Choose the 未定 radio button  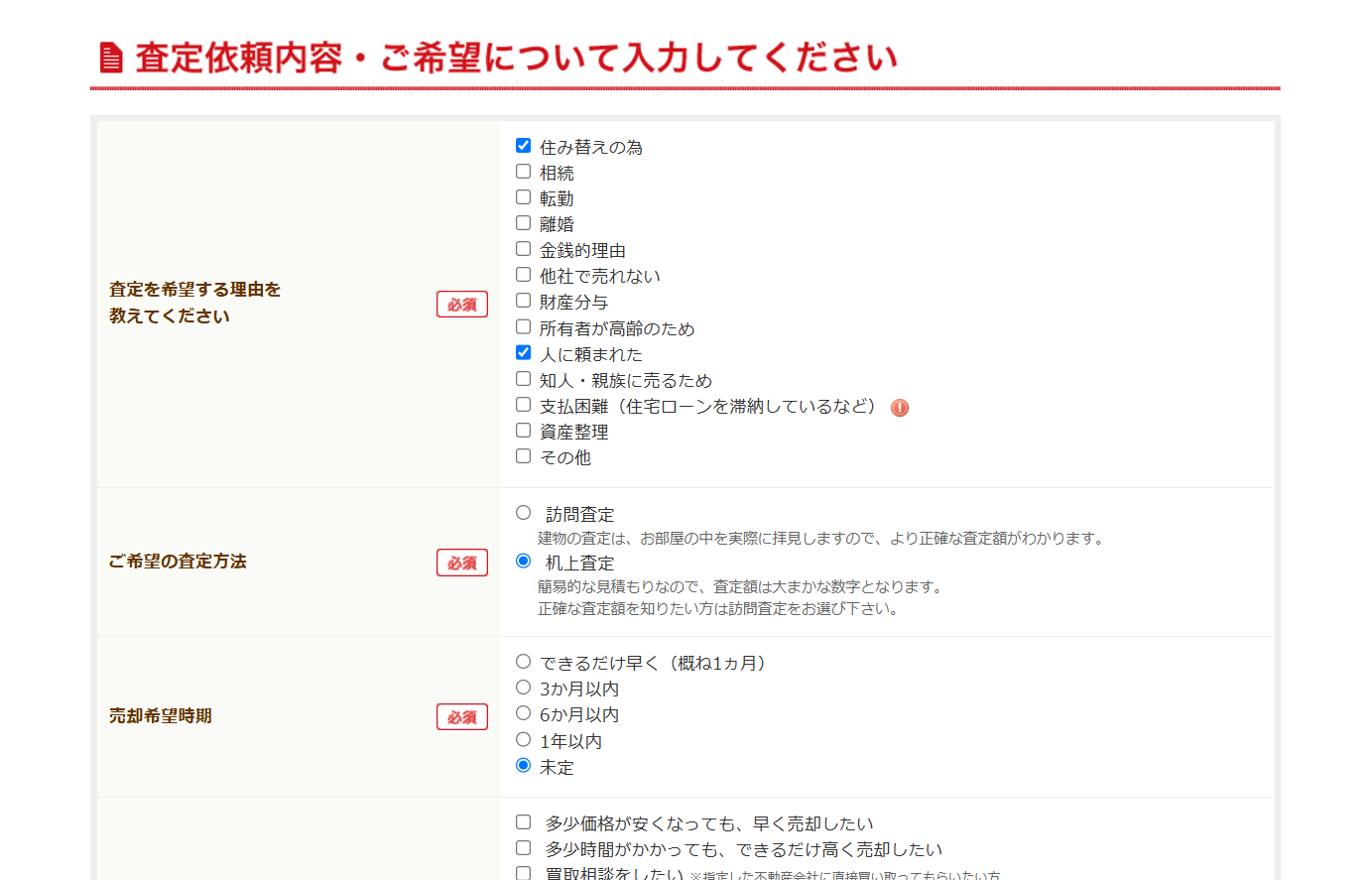click(x=523, y=766)
